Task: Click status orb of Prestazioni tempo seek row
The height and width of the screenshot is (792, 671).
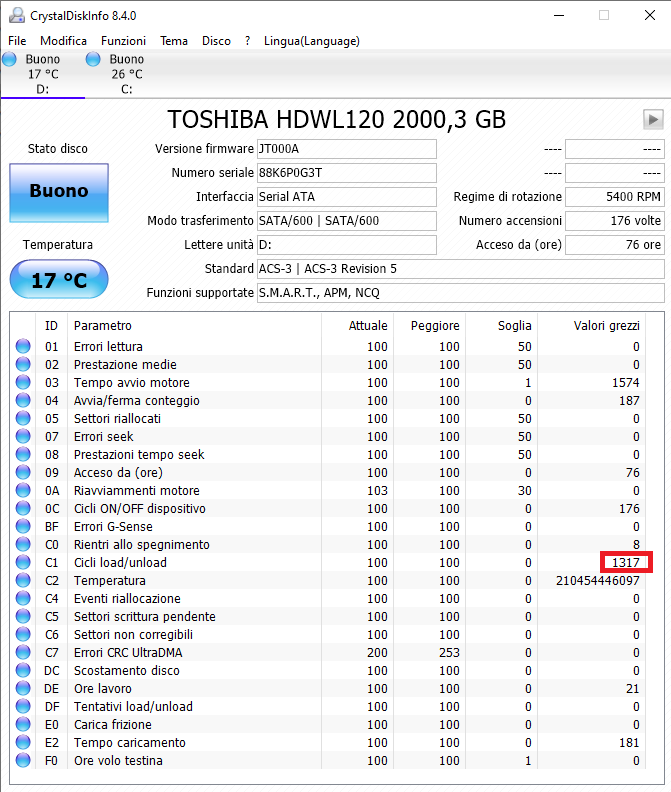Action: point(23,454)
